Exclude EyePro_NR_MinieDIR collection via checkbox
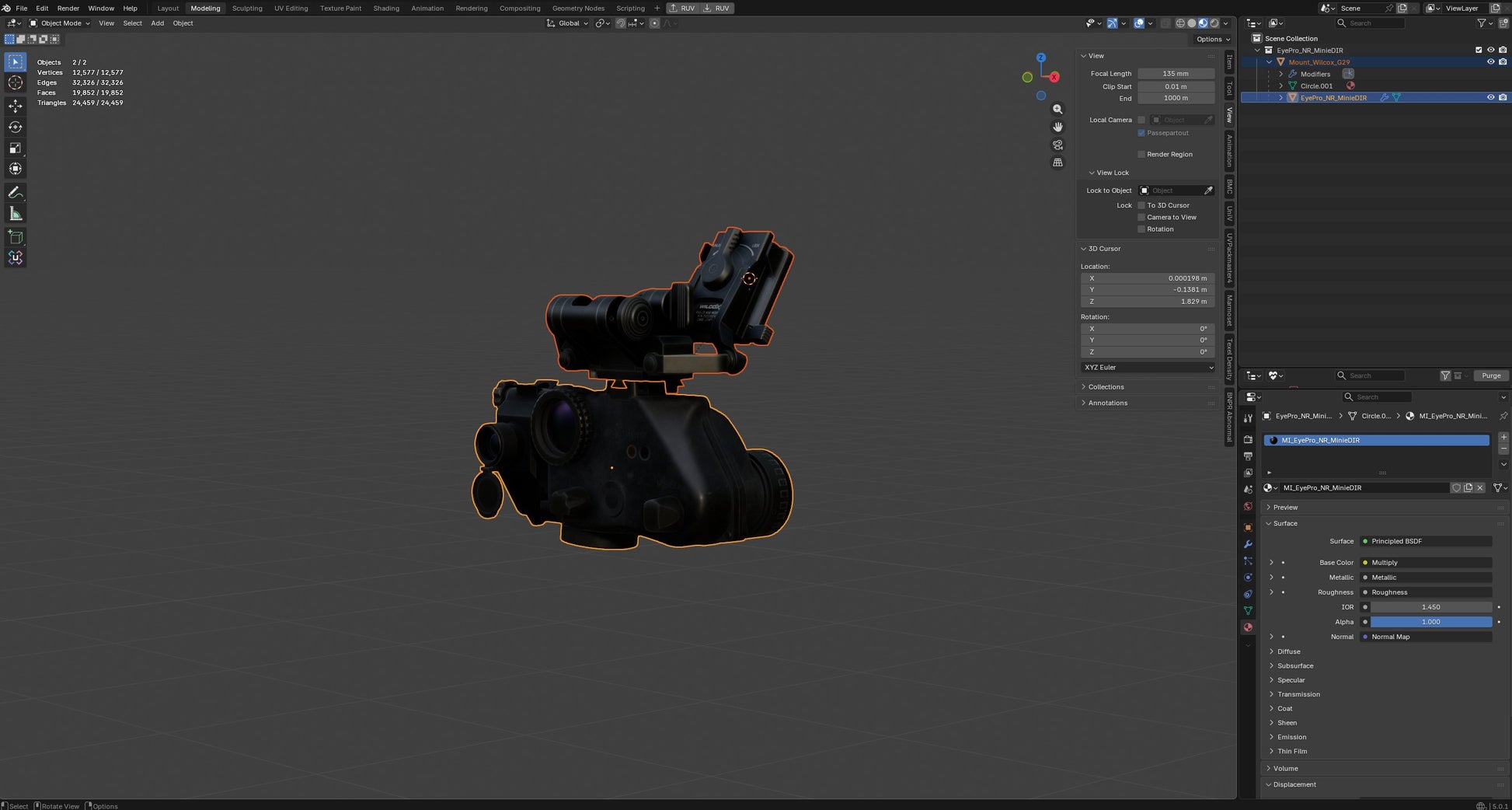1512x810 pixels. (1479, 50)
